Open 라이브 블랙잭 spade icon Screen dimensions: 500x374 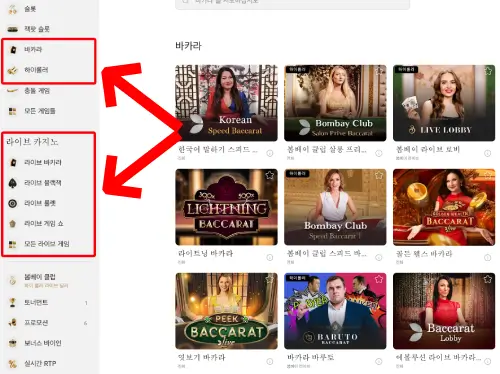[13, 183]
